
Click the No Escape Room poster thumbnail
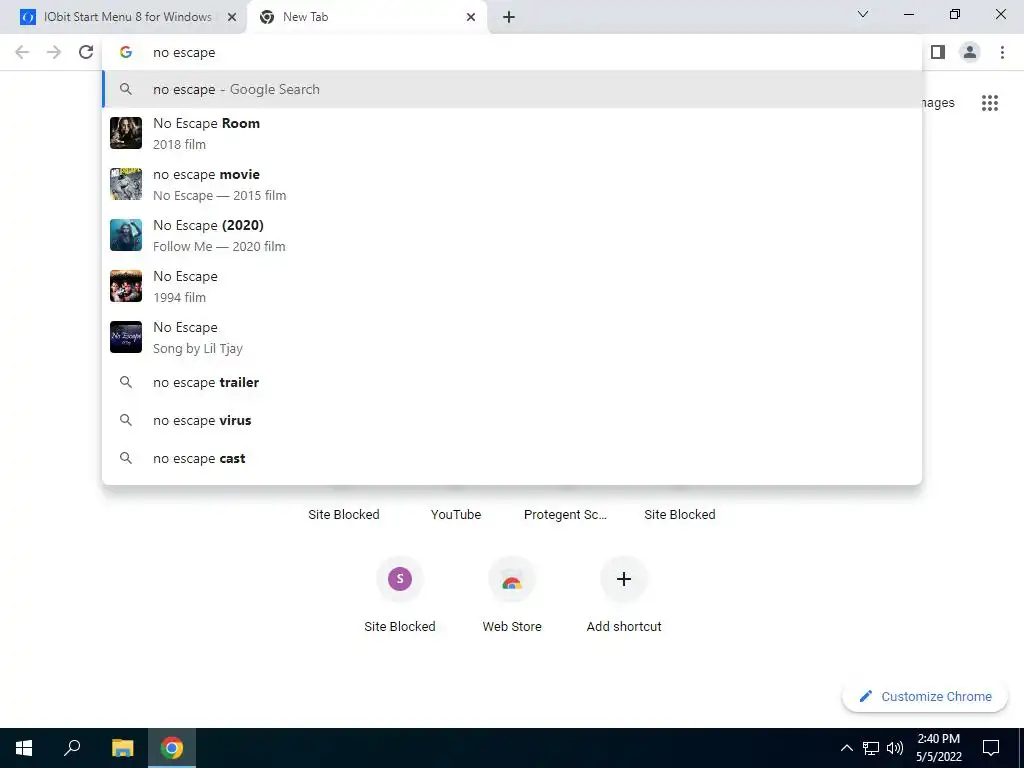point(126,133)
